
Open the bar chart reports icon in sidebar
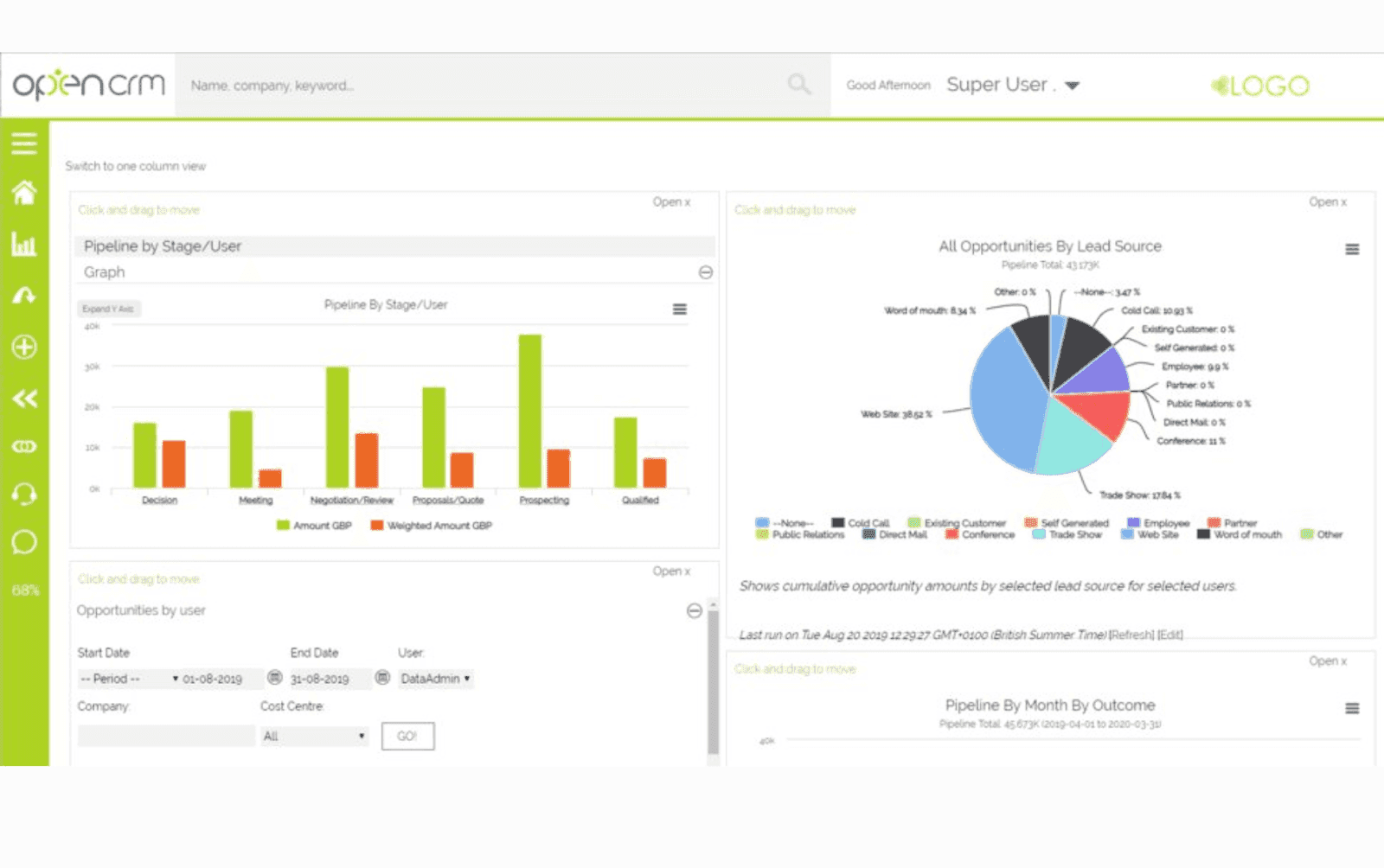pyautogui.click(x=24, y=245)
